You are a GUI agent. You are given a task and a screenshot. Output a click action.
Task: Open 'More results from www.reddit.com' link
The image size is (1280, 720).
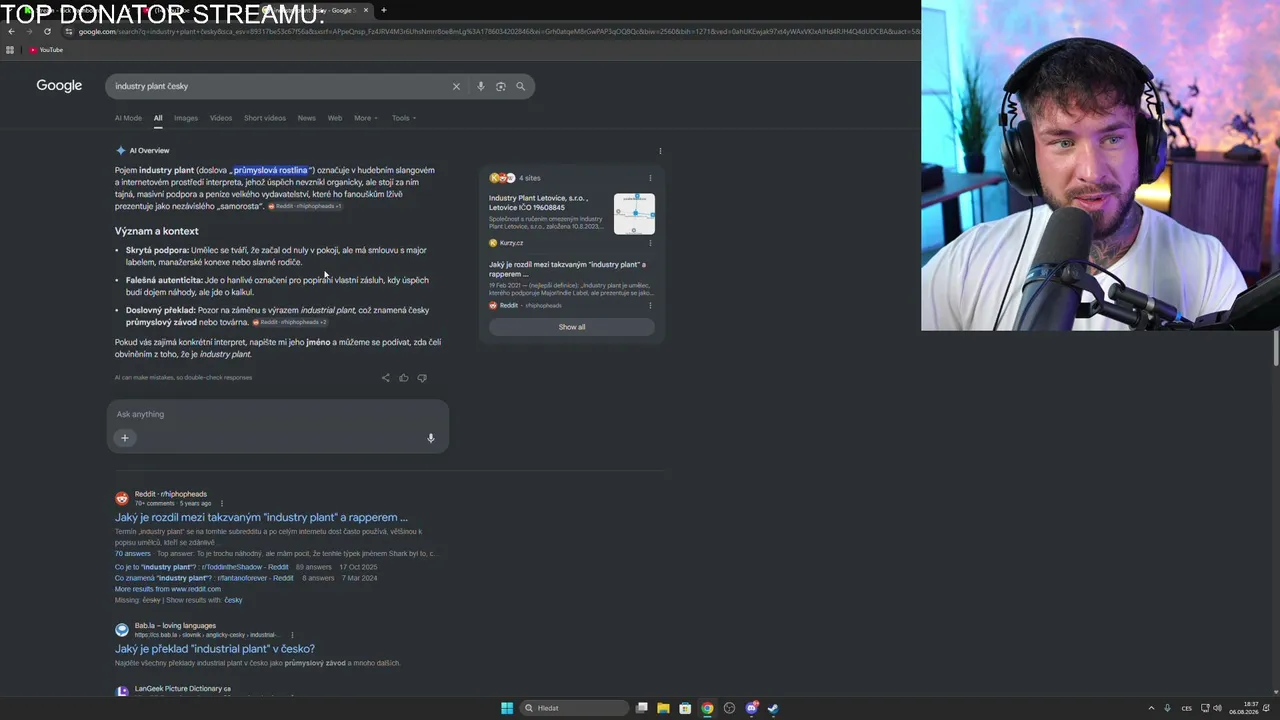click(168, 589)
